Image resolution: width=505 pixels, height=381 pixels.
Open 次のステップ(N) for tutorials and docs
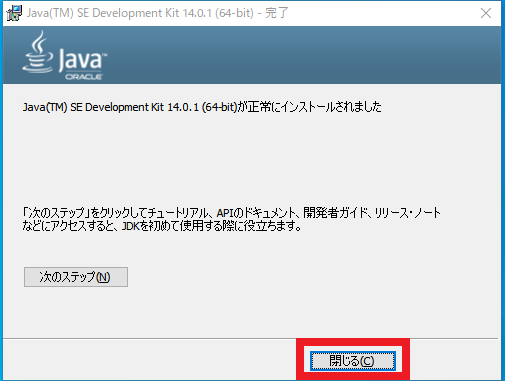pyautogui.click(x=76, y=277)
